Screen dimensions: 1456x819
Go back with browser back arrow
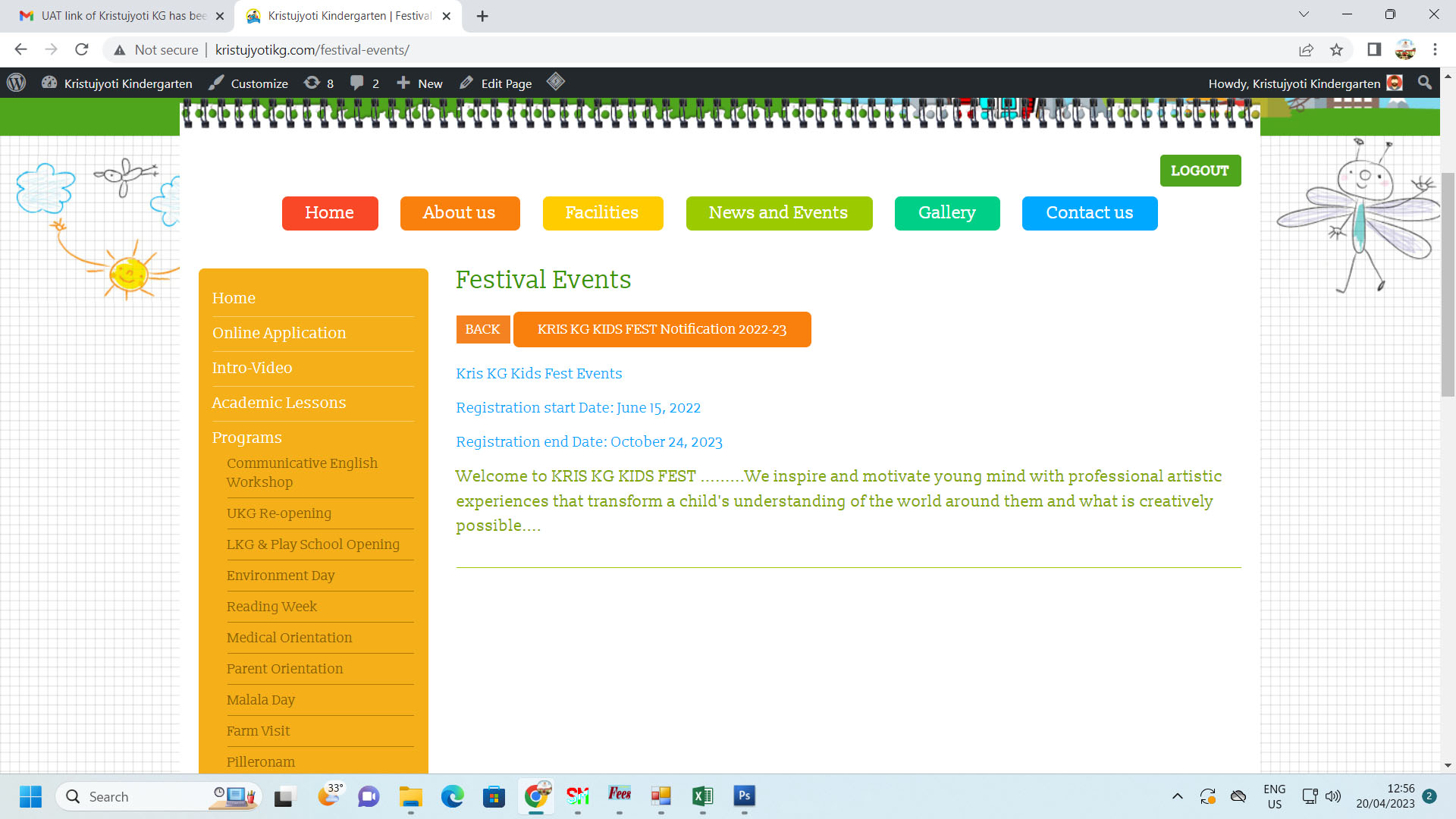20,50
